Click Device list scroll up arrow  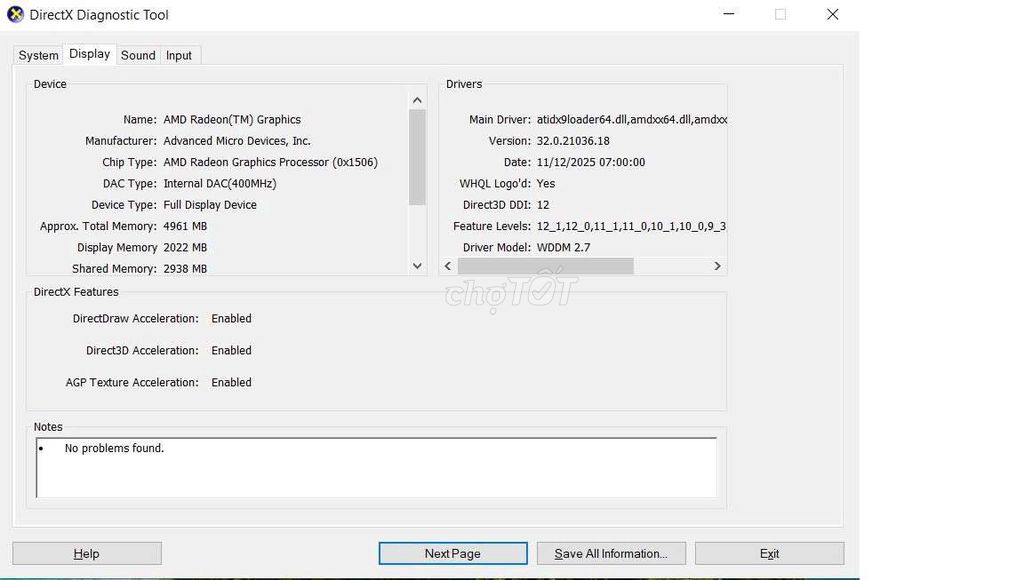pyautogui.click(x=417, y=100)
